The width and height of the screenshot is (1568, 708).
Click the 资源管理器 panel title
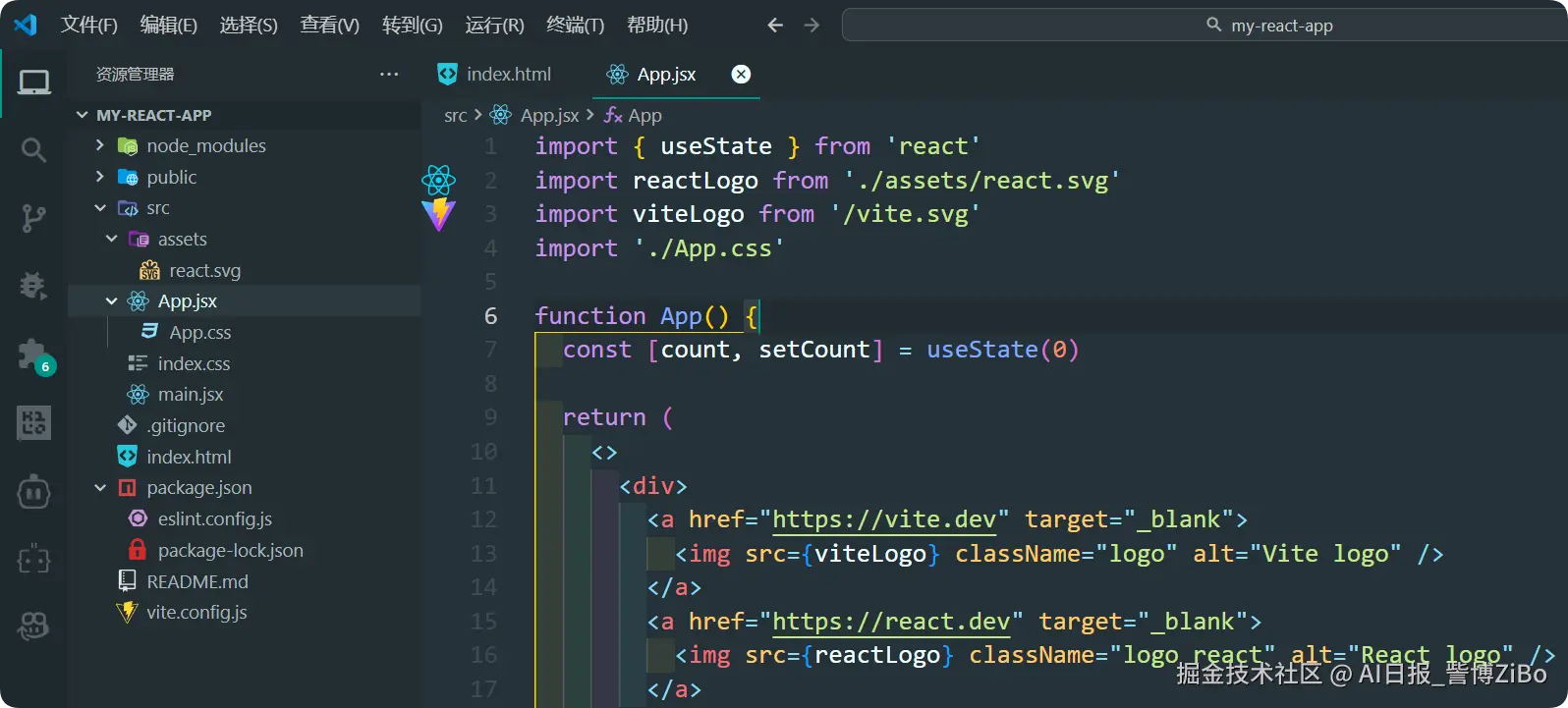pos(135,75)
